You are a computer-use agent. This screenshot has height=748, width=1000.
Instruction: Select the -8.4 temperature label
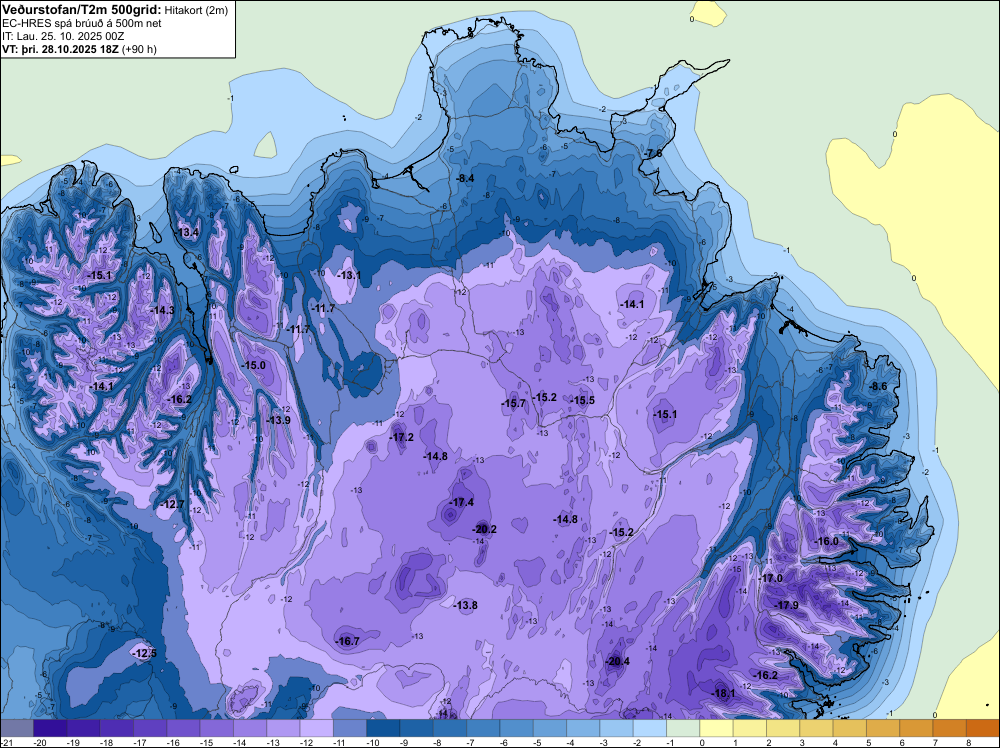466,179
